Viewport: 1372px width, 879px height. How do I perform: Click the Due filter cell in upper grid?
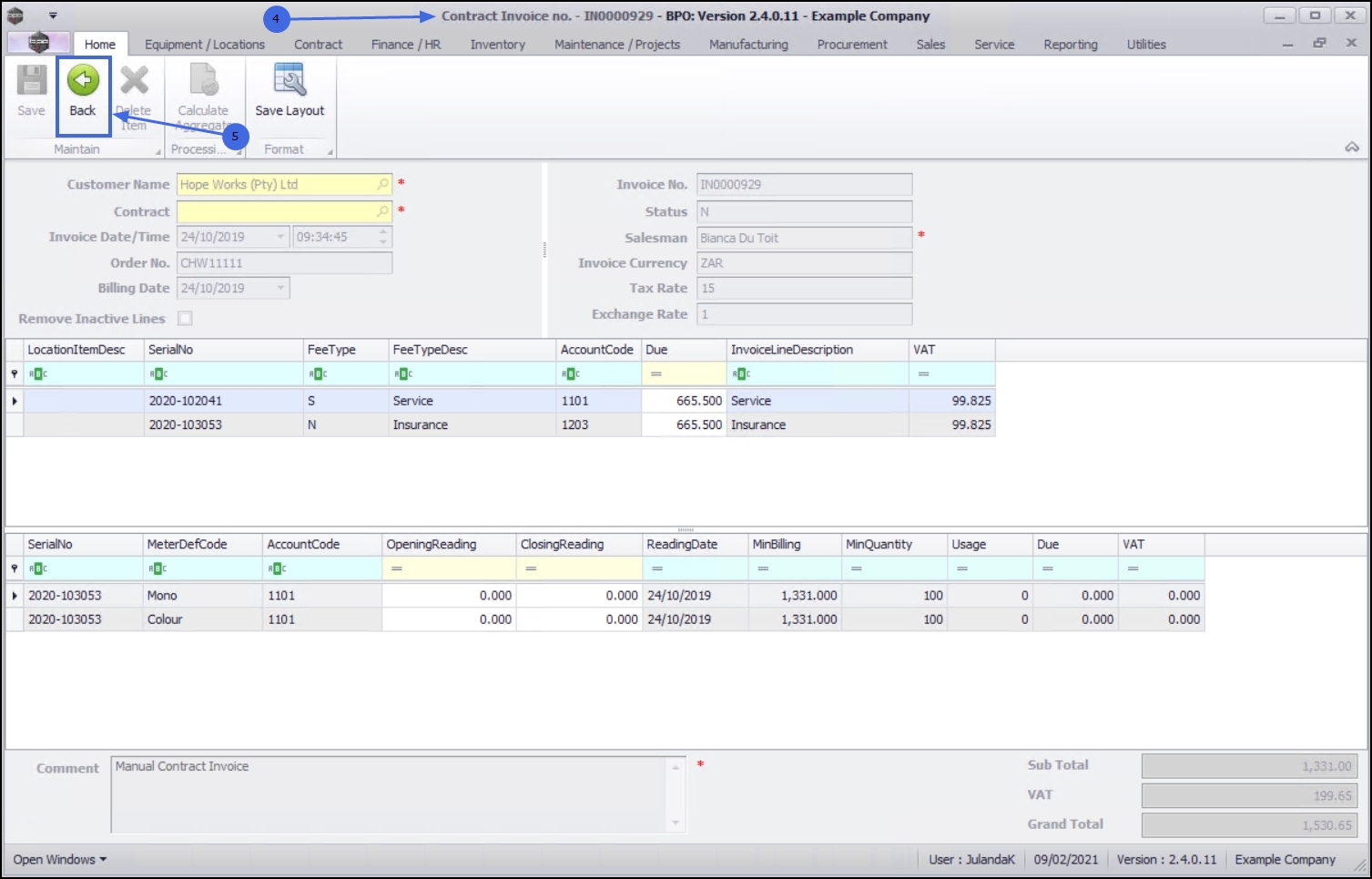[684, 373]
